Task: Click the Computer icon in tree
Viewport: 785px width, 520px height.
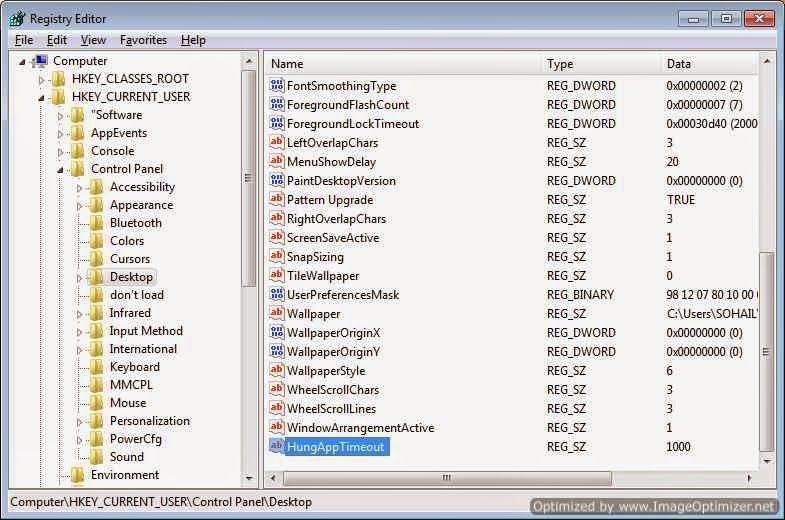Action: pyautogui.click(x=40, y=61)
